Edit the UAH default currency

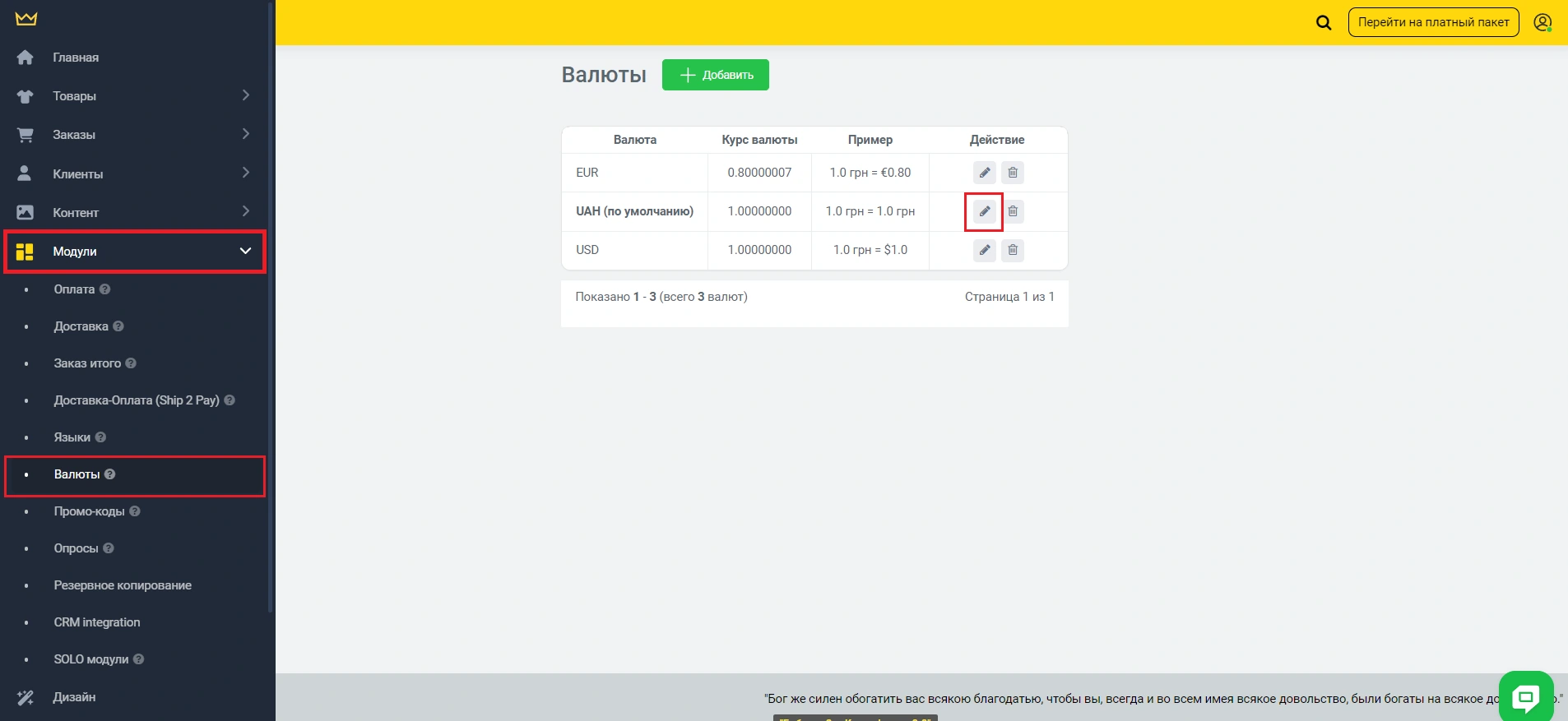tap(984, 211)
